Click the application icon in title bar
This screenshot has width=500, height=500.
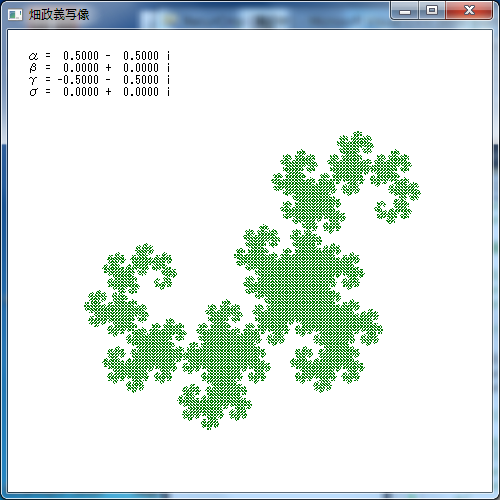[15, 15]
